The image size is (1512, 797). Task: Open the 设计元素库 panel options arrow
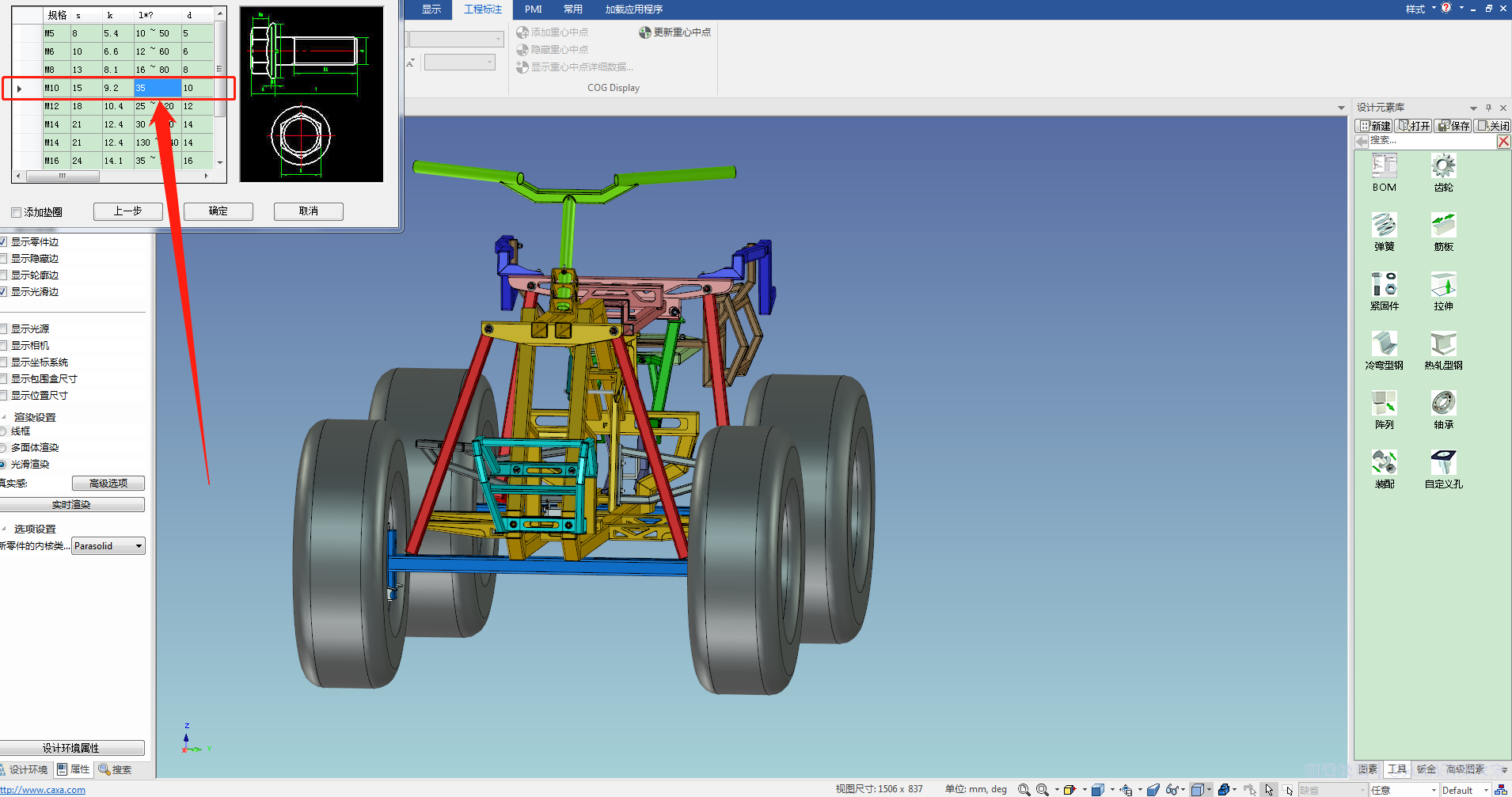1473,108
